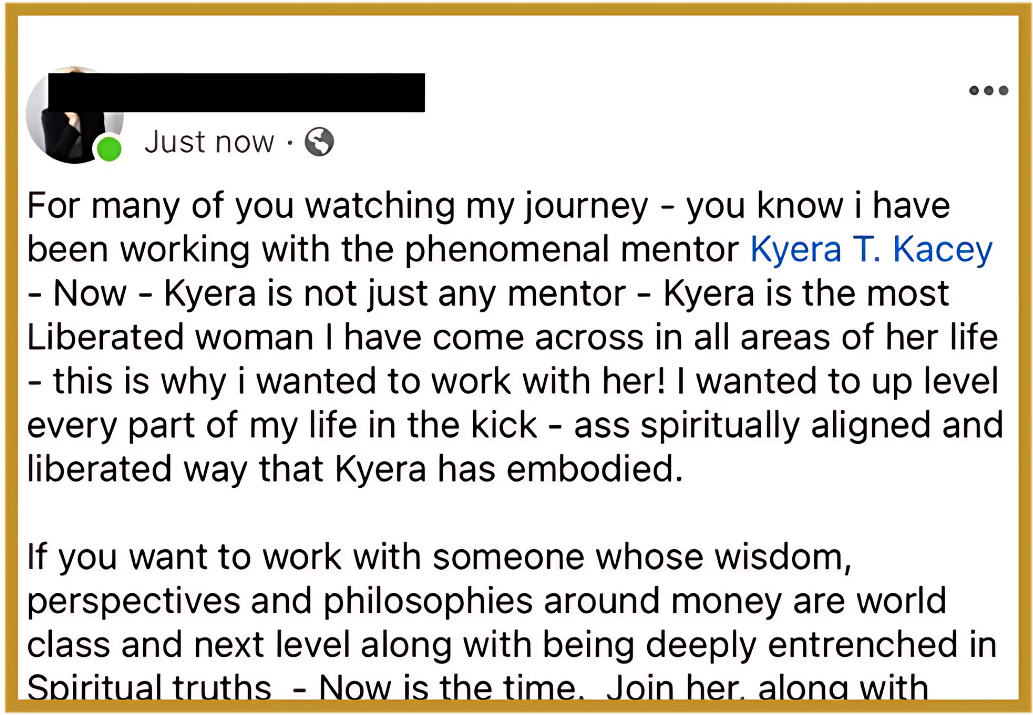Screen dimensions: 1033x715
Task: Click the dot separator after "Just now"
Action: click(289, 142)
